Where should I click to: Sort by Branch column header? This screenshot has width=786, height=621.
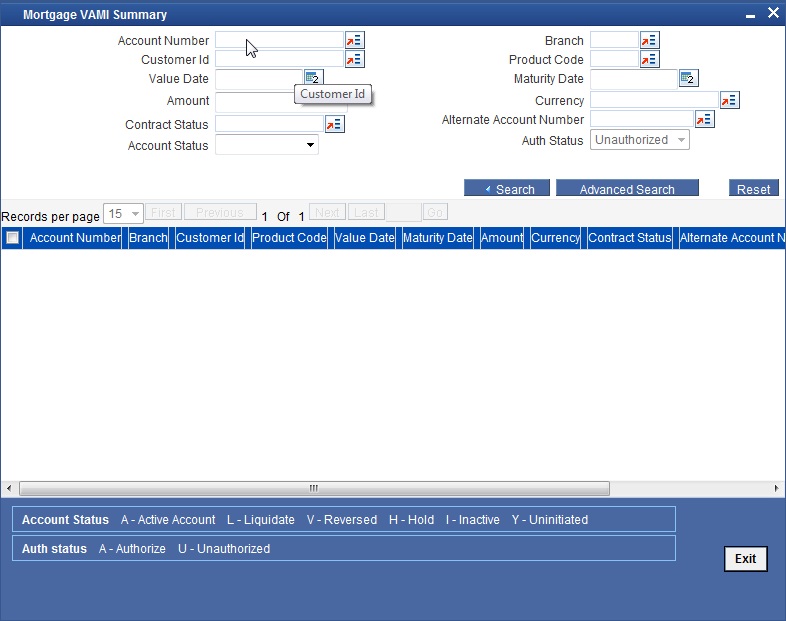pos(148,238)
